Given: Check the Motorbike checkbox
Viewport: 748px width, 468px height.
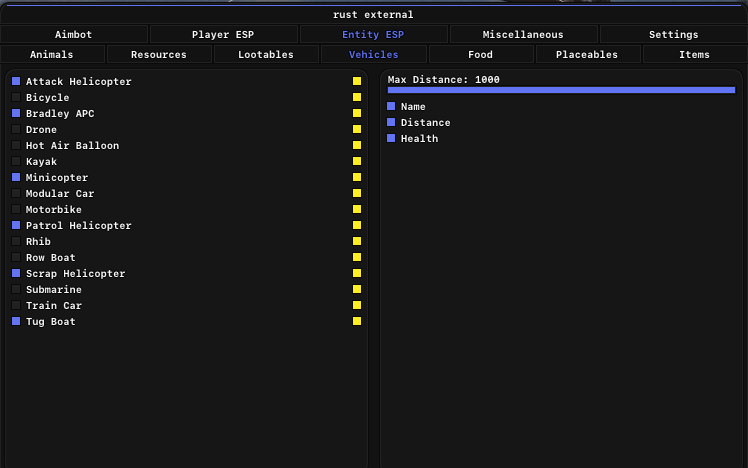Looking at the screenshot, I should click(x=16, y=209).
